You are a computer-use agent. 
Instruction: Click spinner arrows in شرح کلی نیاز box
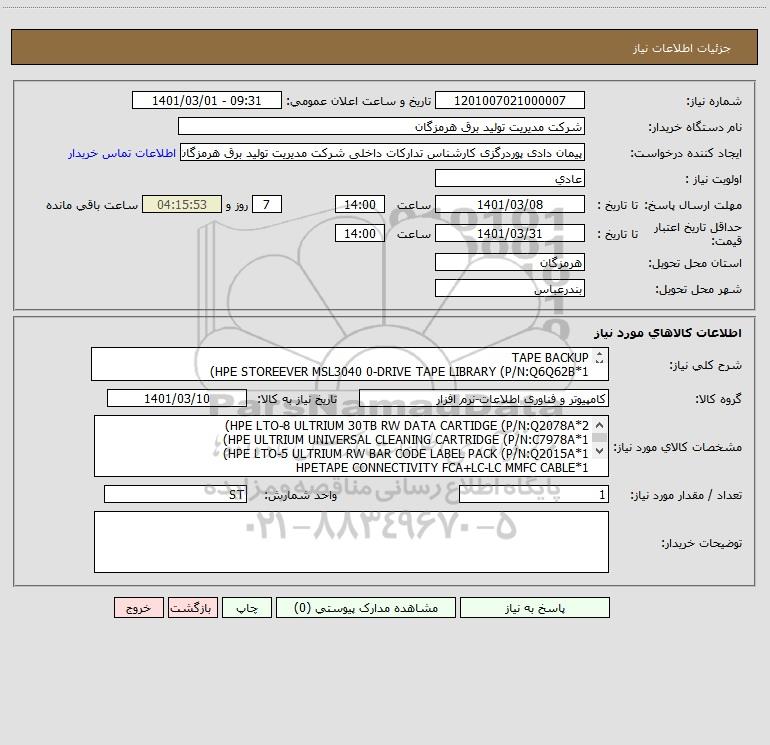599,358
